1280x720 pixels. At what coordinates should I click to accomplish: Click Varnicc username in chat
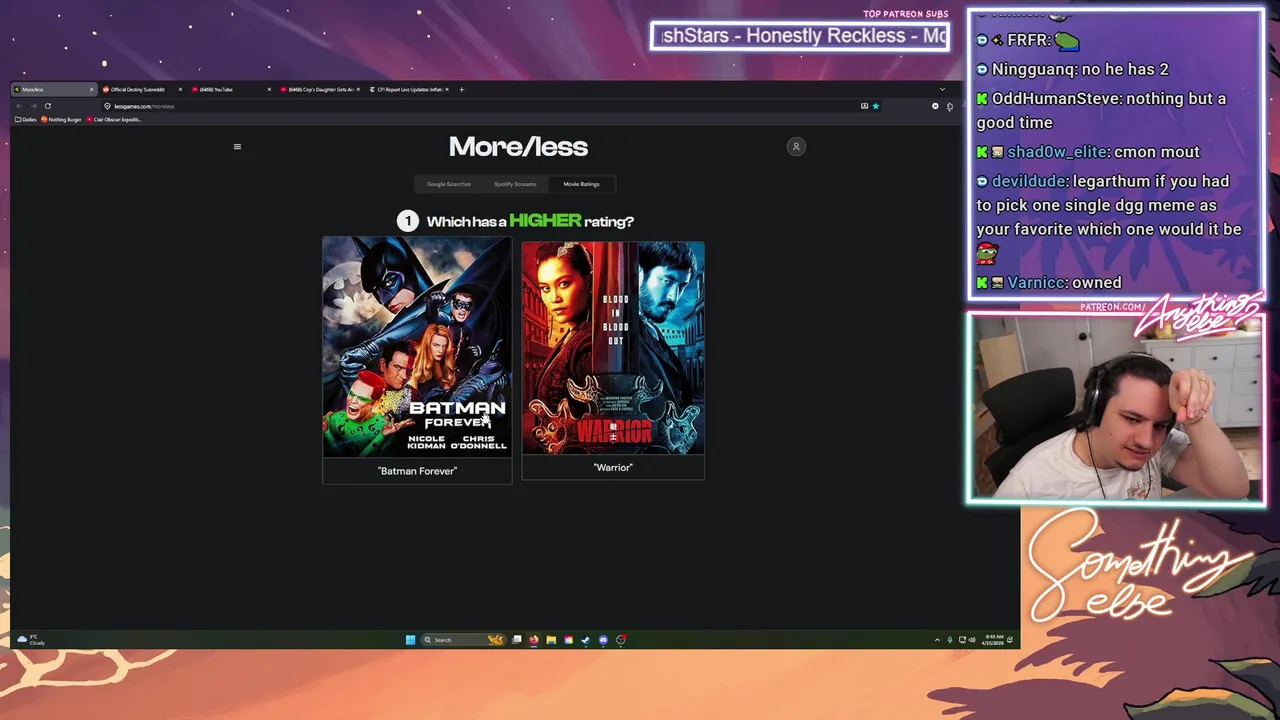point(1036,283)
